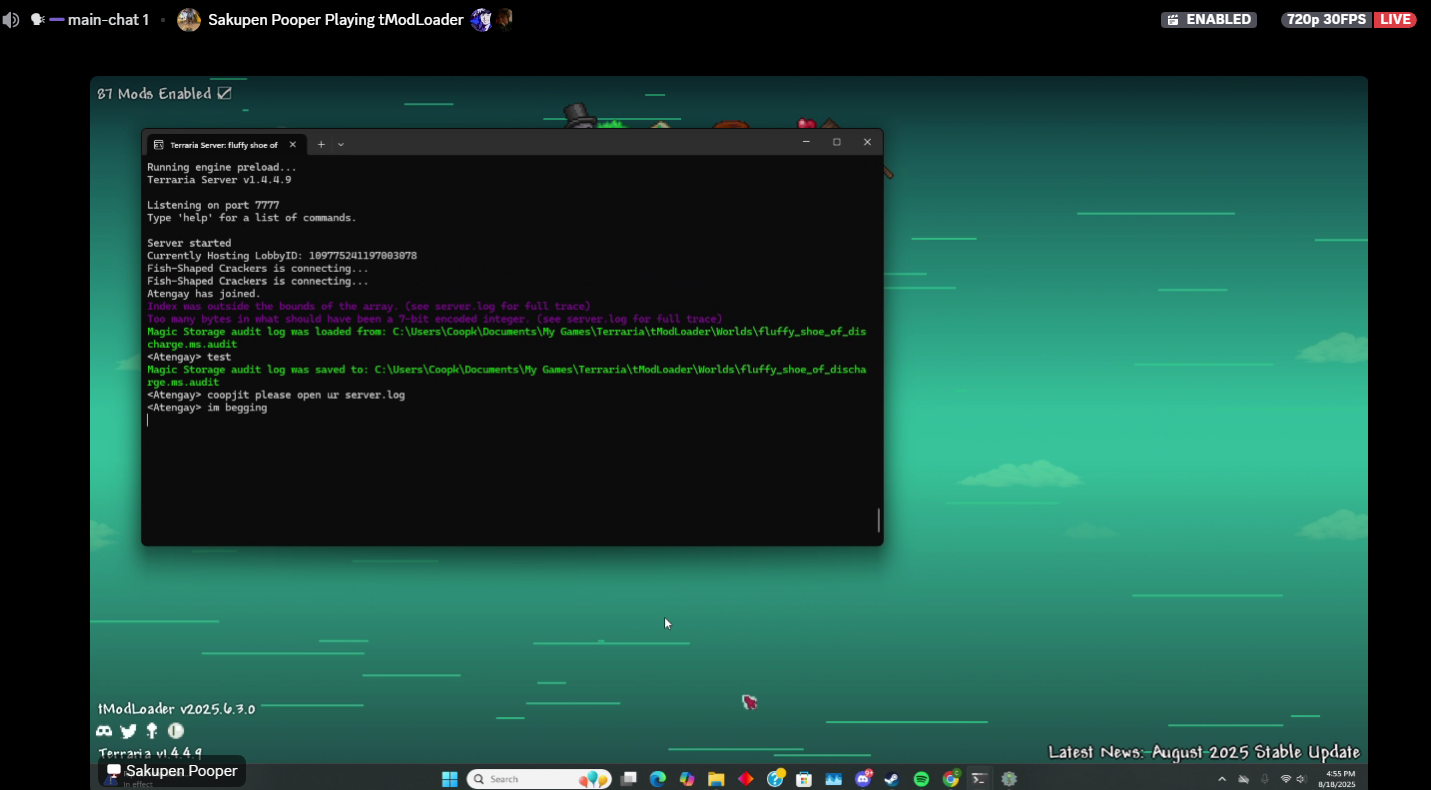Open the red diamond app on taskbar

[745, 779]
